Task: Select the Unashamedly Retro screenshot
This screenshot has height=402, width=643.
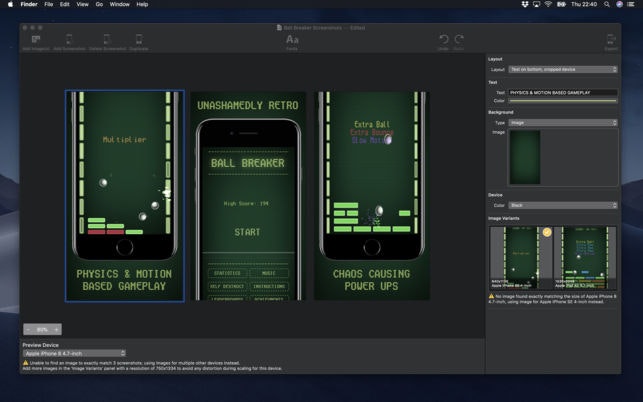Action: coord(248,196)
